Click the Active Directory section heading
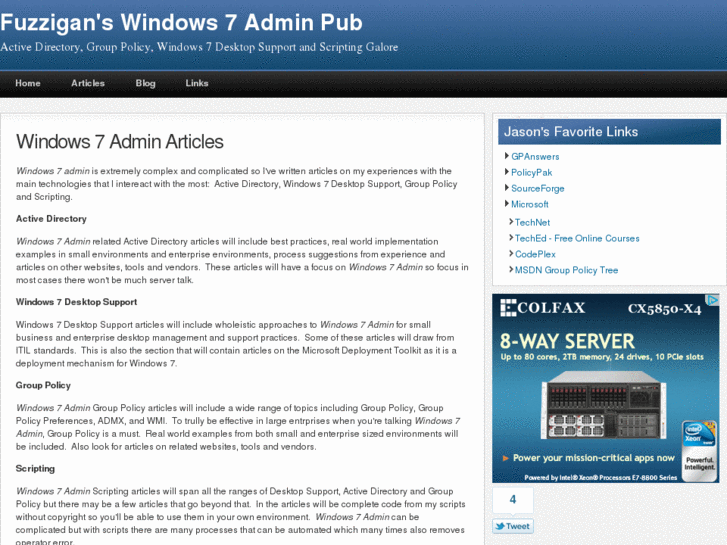 (x=51, y=219)
